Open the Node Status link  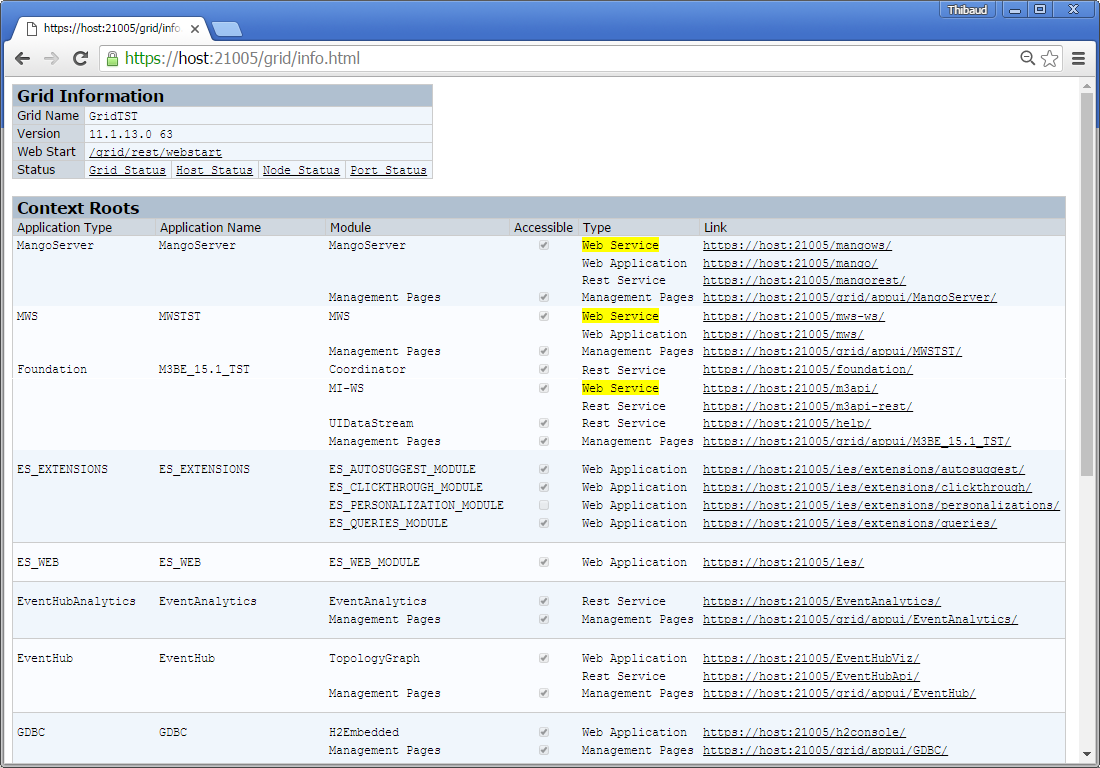(301, 170)
